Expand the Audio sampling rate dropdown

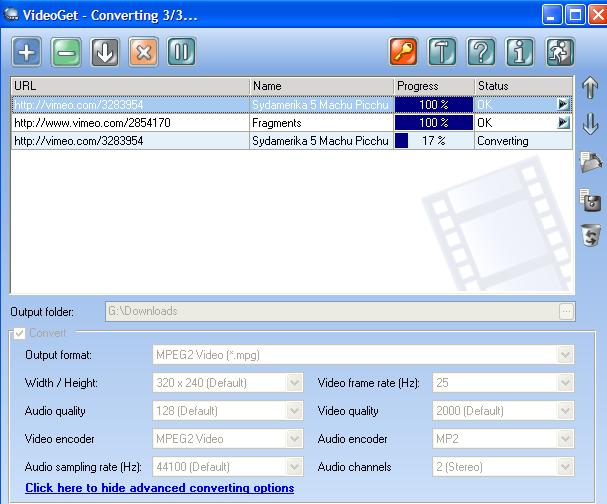click(x=294, y=467)
